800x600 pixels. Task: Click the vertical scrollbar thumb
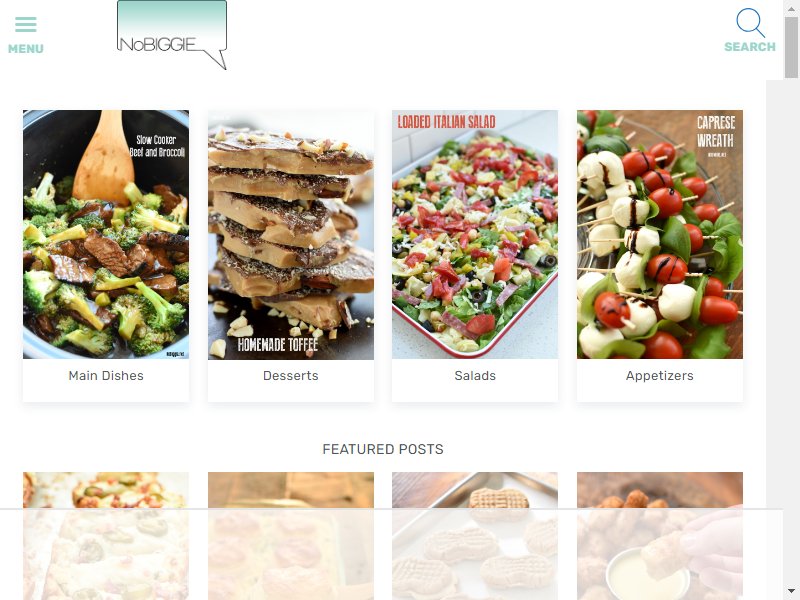click(791, 47)
